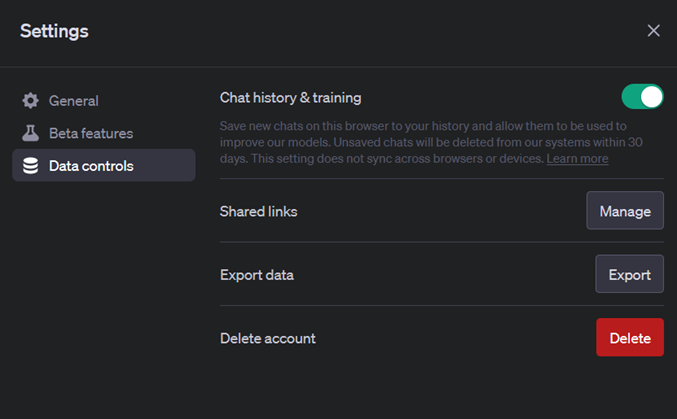677x419 pixels.
Task: Click the Shared links row label
Action: (x=258, y=211)
